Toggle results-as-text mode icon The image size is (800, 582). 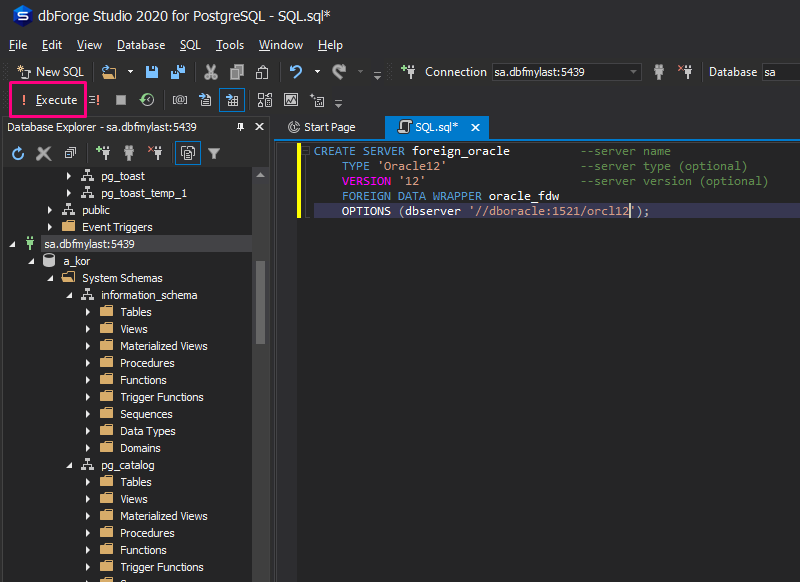click(205, 100)
